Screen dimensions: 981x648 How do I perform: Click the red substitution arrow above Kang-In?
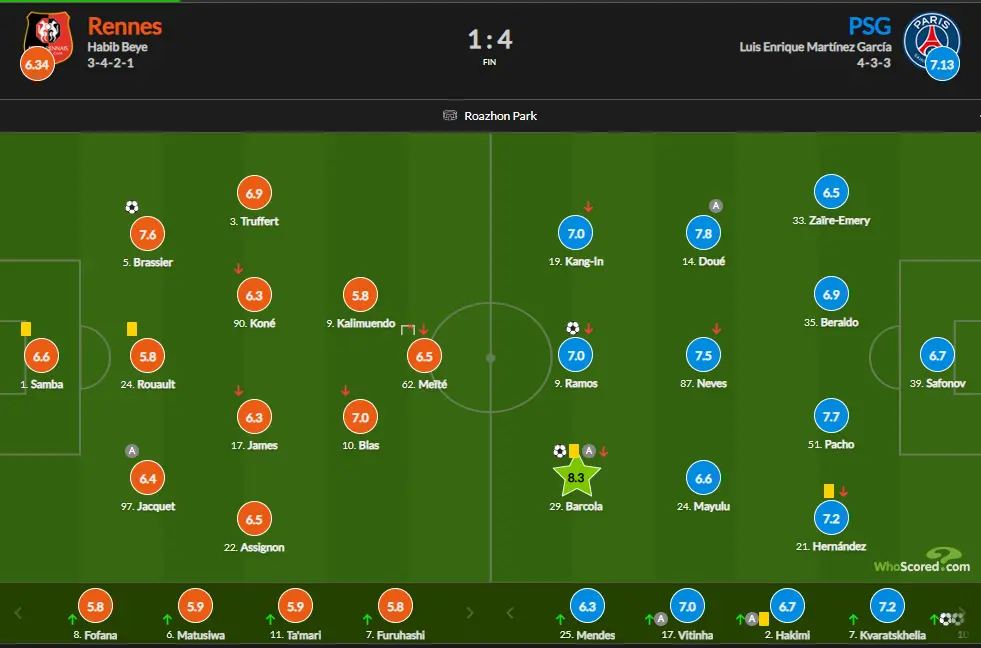click(x=588, y=206)
